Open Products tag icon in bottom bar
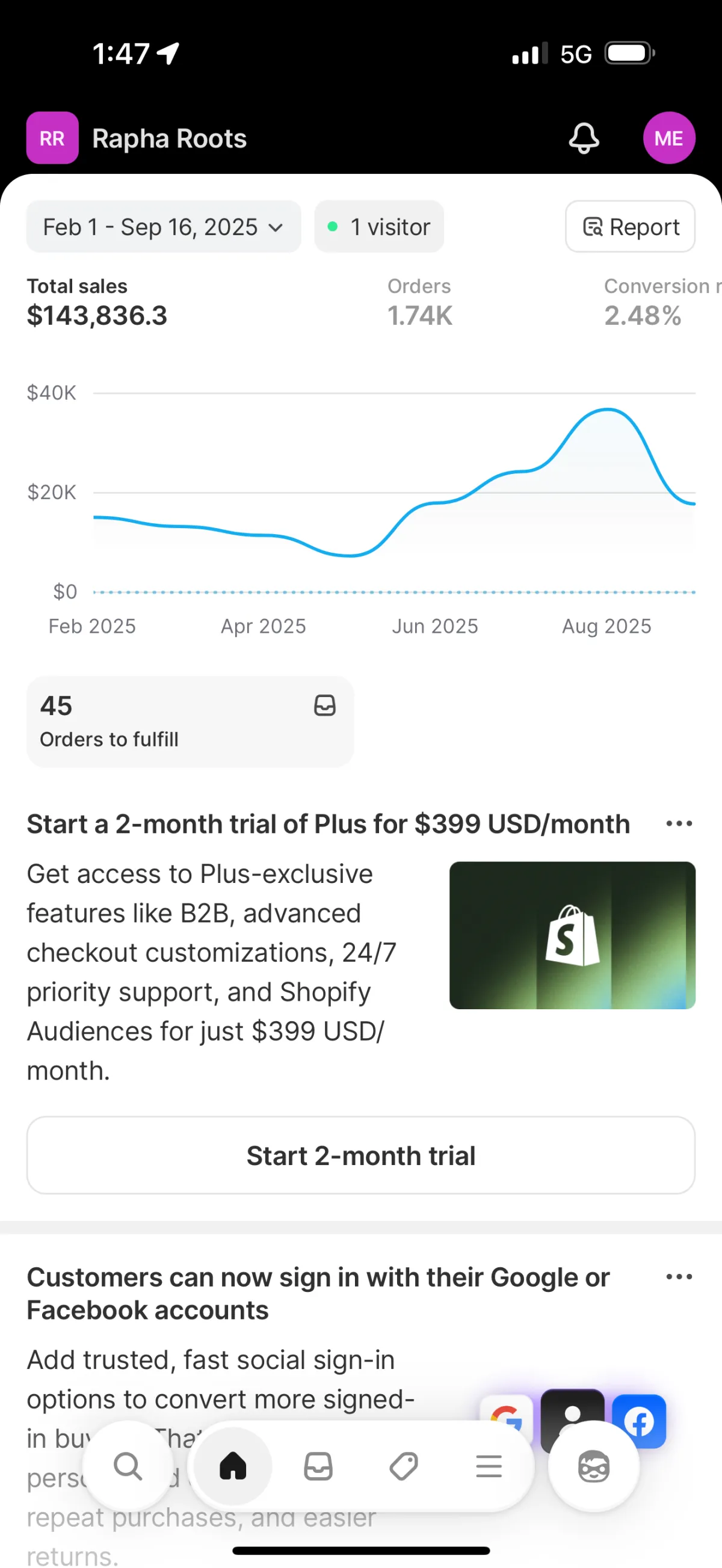Screen dimensions: 722x1568 click(x=403, y=1466)
